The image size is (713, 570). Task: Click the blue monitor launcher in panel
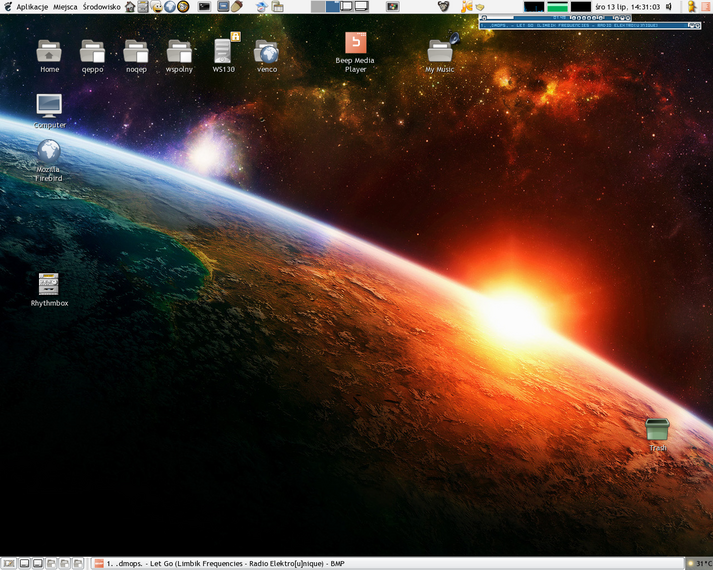(x=223, y=6)
